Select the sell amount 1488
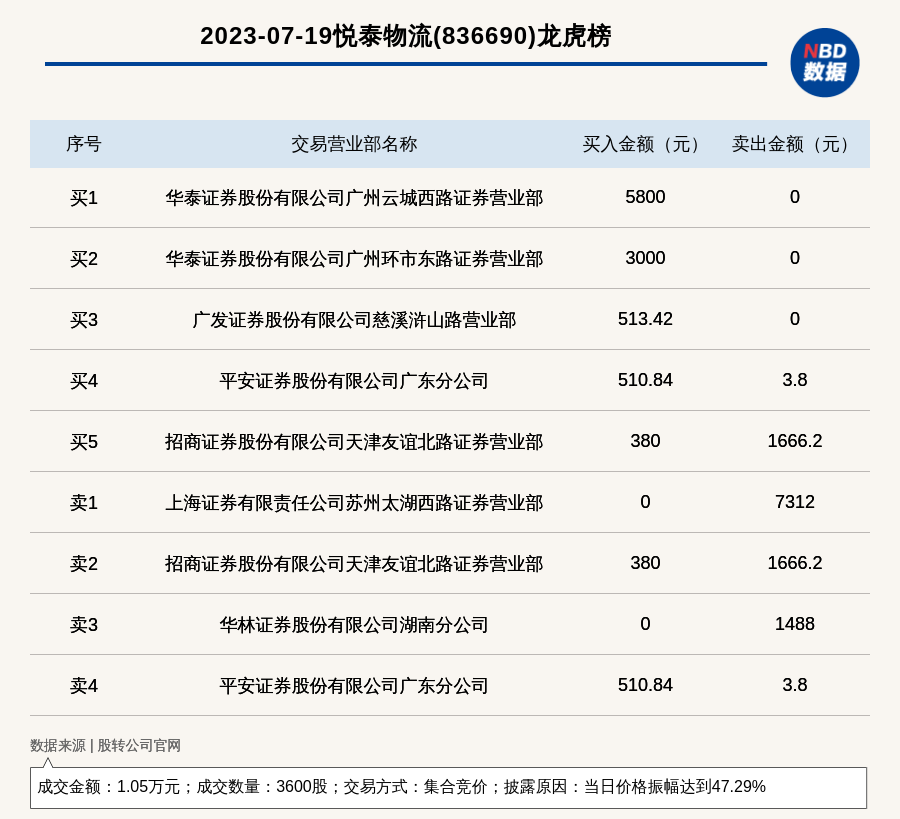 point(794,624)
